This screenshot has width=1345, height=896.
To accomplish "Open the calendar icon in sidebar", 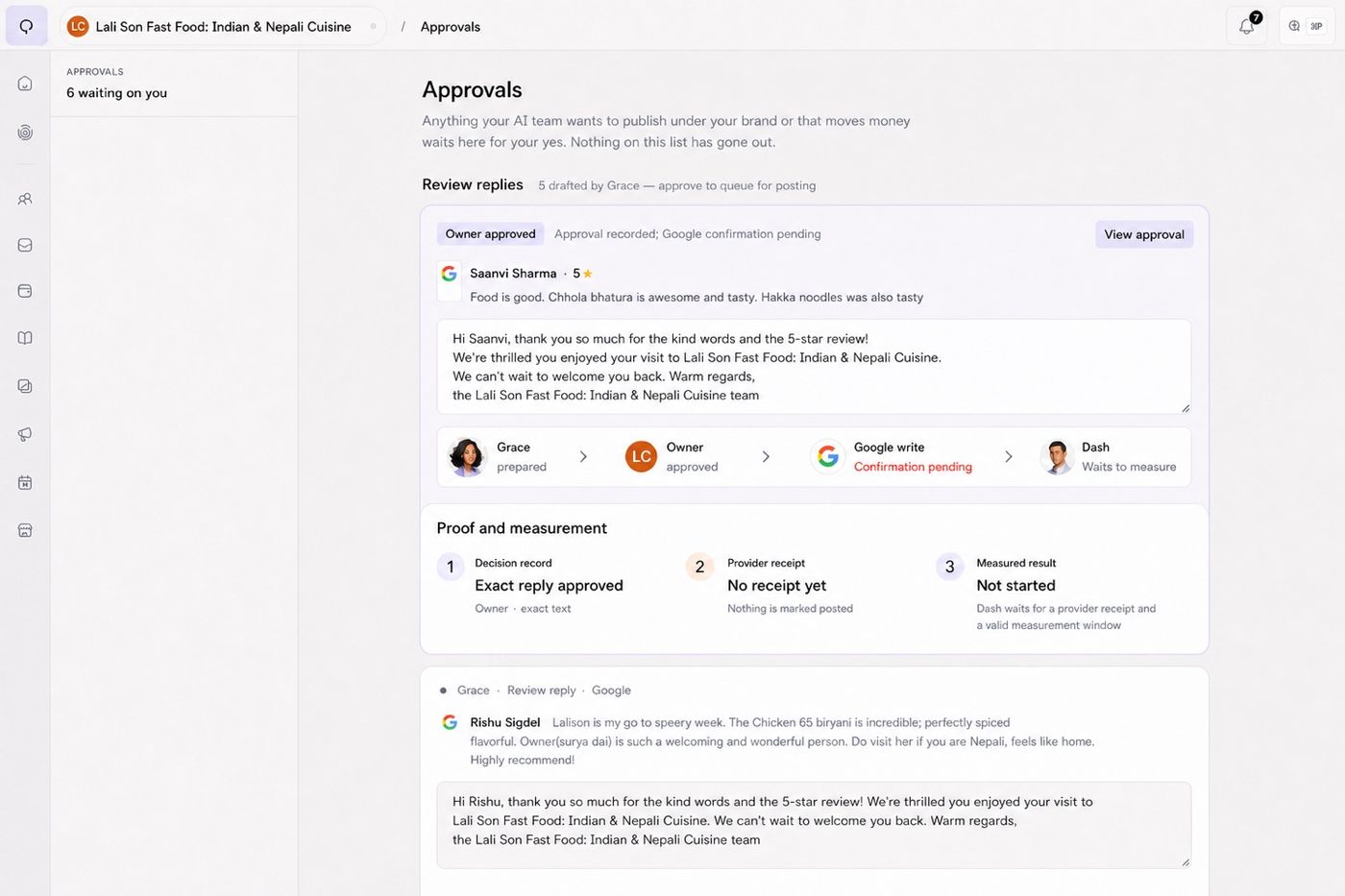I will coord(25,482).
